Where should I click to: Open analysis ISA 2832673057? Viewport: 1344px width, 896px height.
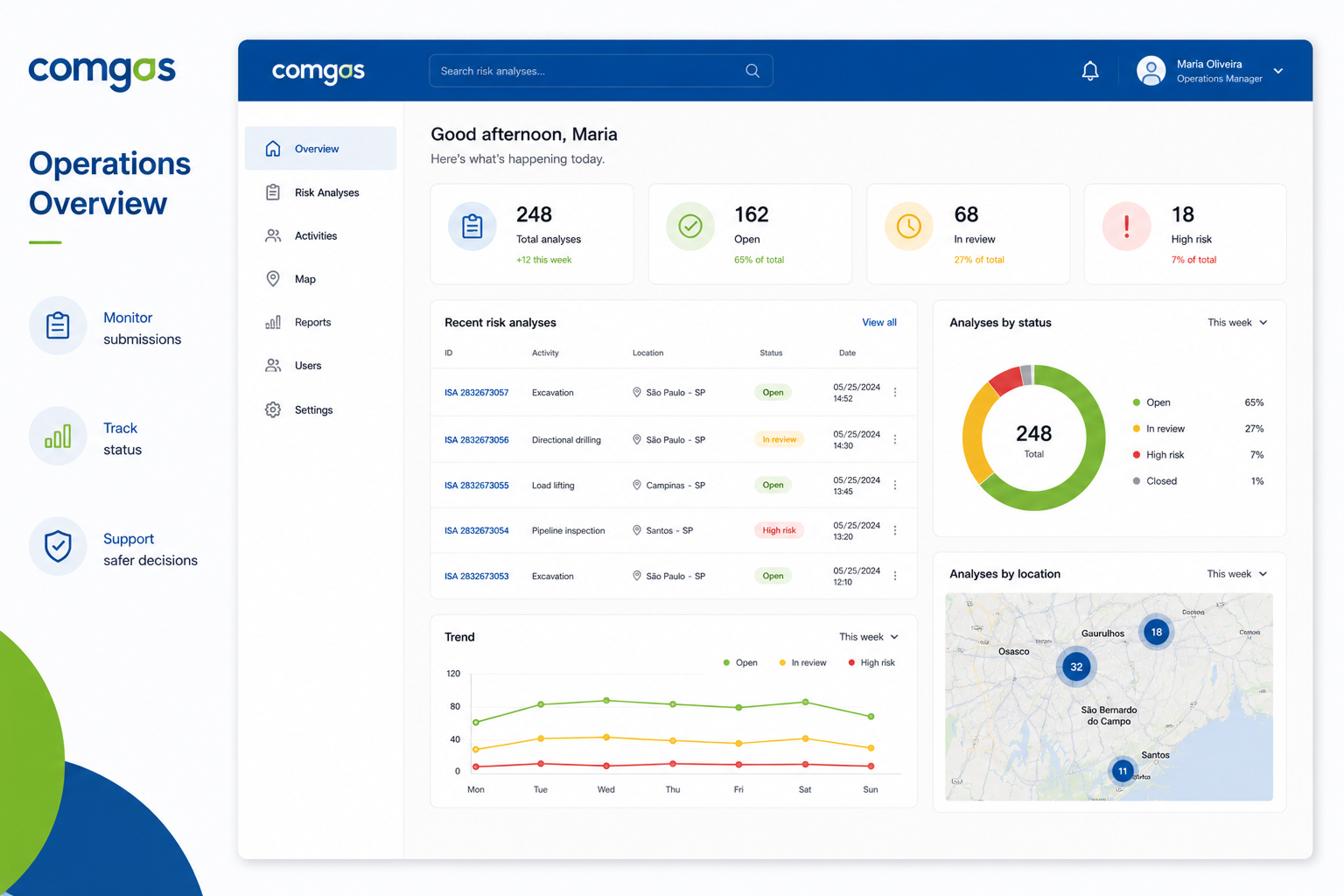coord(476,393)
